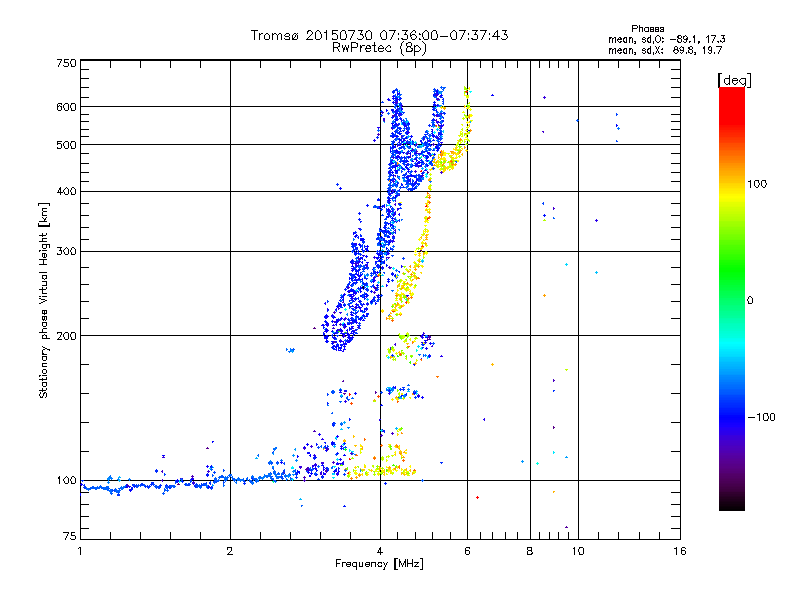
Task: Click the 'RwPretec (8p)' subtitle
Action: tap(379, 48)
